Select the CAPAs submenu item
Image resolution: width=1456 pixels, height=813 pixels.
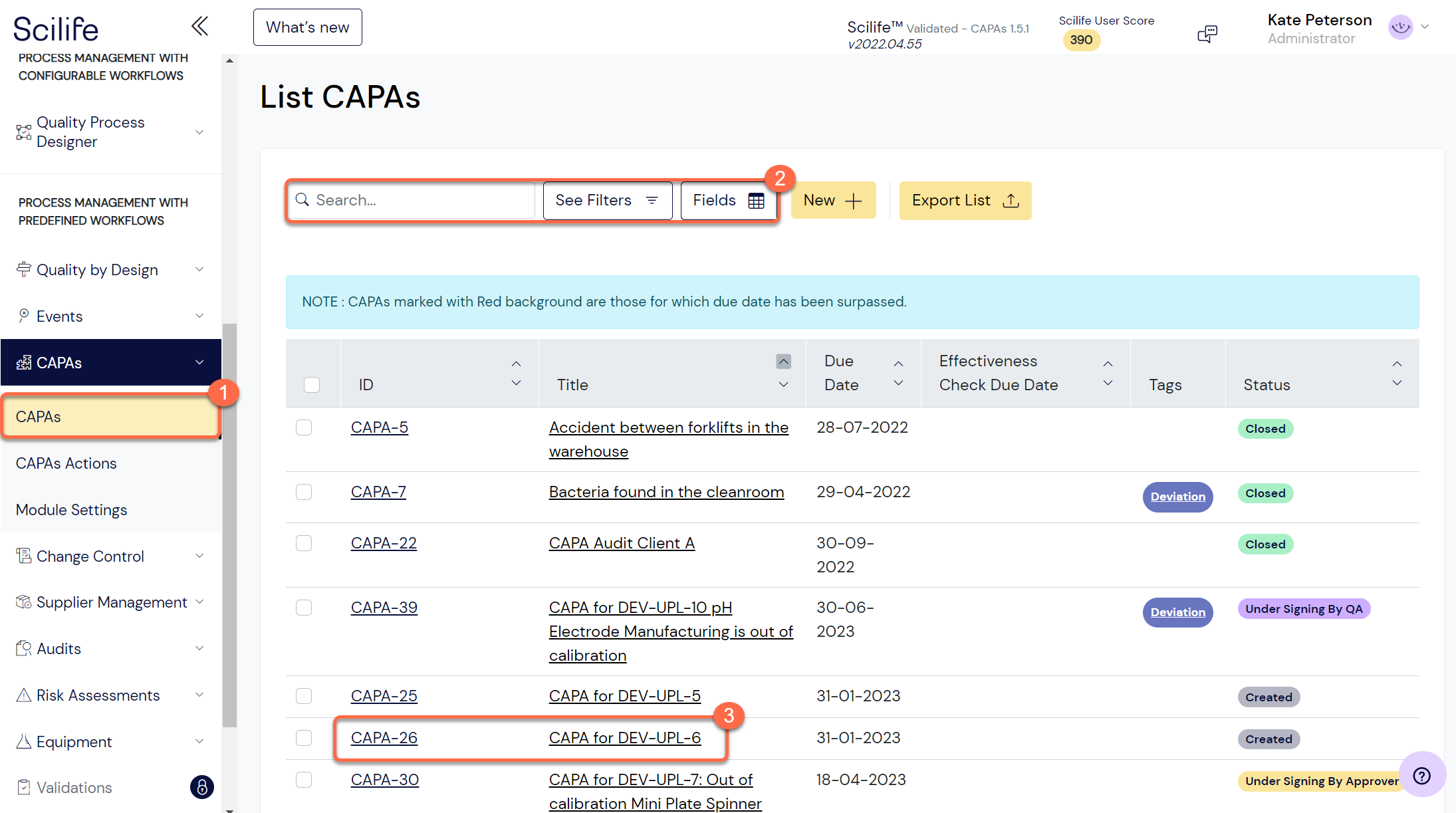tap(110, 417)
